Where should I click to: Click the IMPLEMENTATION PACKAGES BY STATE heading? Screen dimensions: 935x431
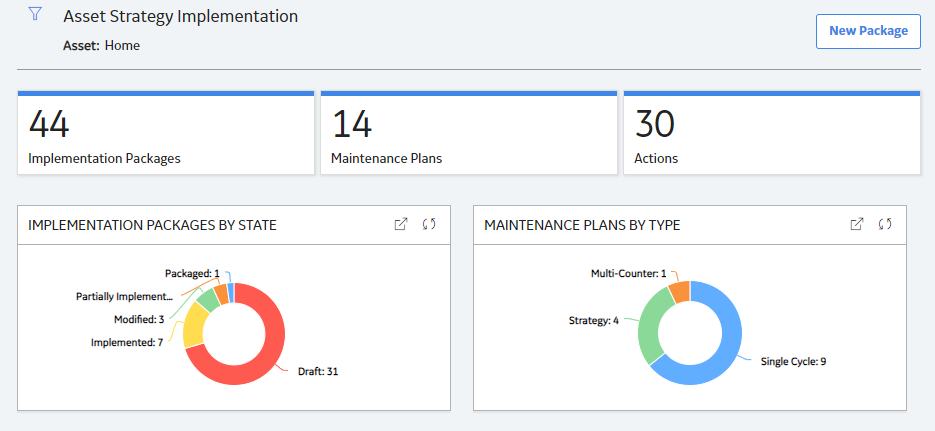click(153, 225)
